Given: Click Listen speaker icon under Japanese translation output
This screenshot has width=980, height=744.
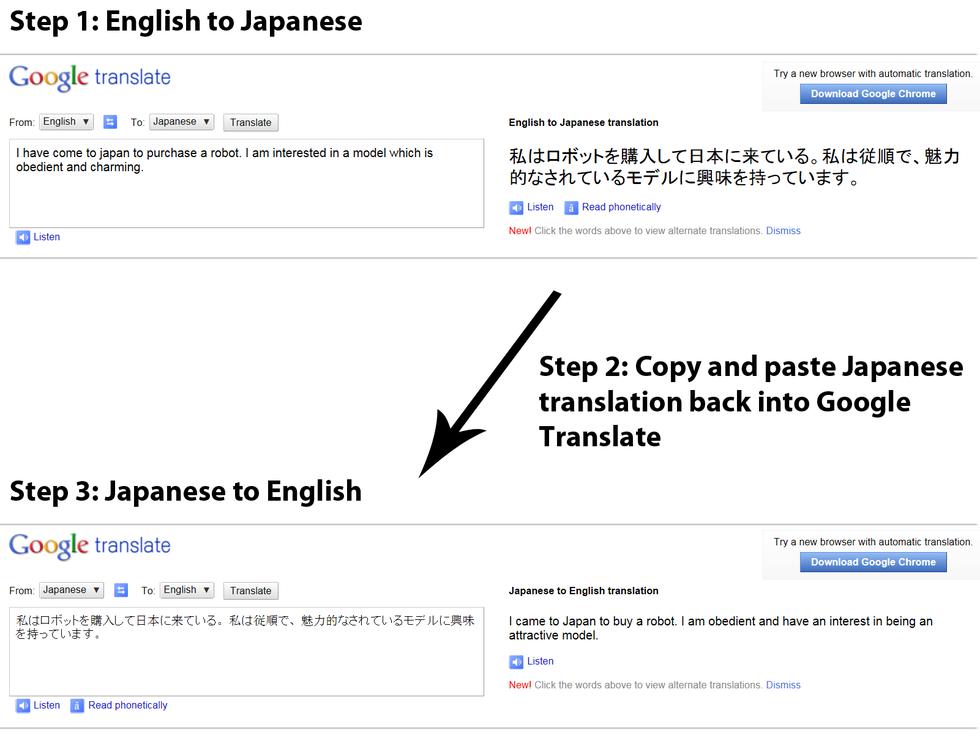Looking at the screenshot, I should pos(516,207).
